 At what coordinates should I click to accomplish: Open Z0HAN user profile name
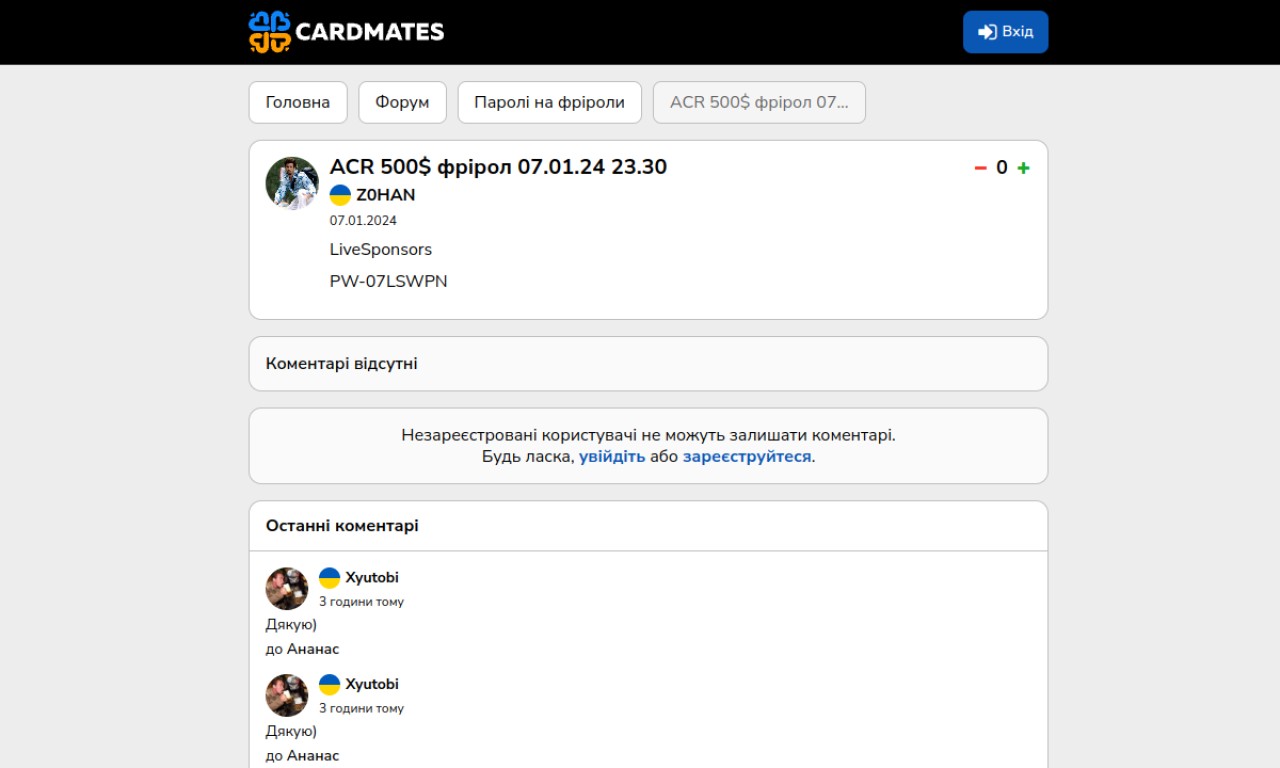tap(386, 195)
